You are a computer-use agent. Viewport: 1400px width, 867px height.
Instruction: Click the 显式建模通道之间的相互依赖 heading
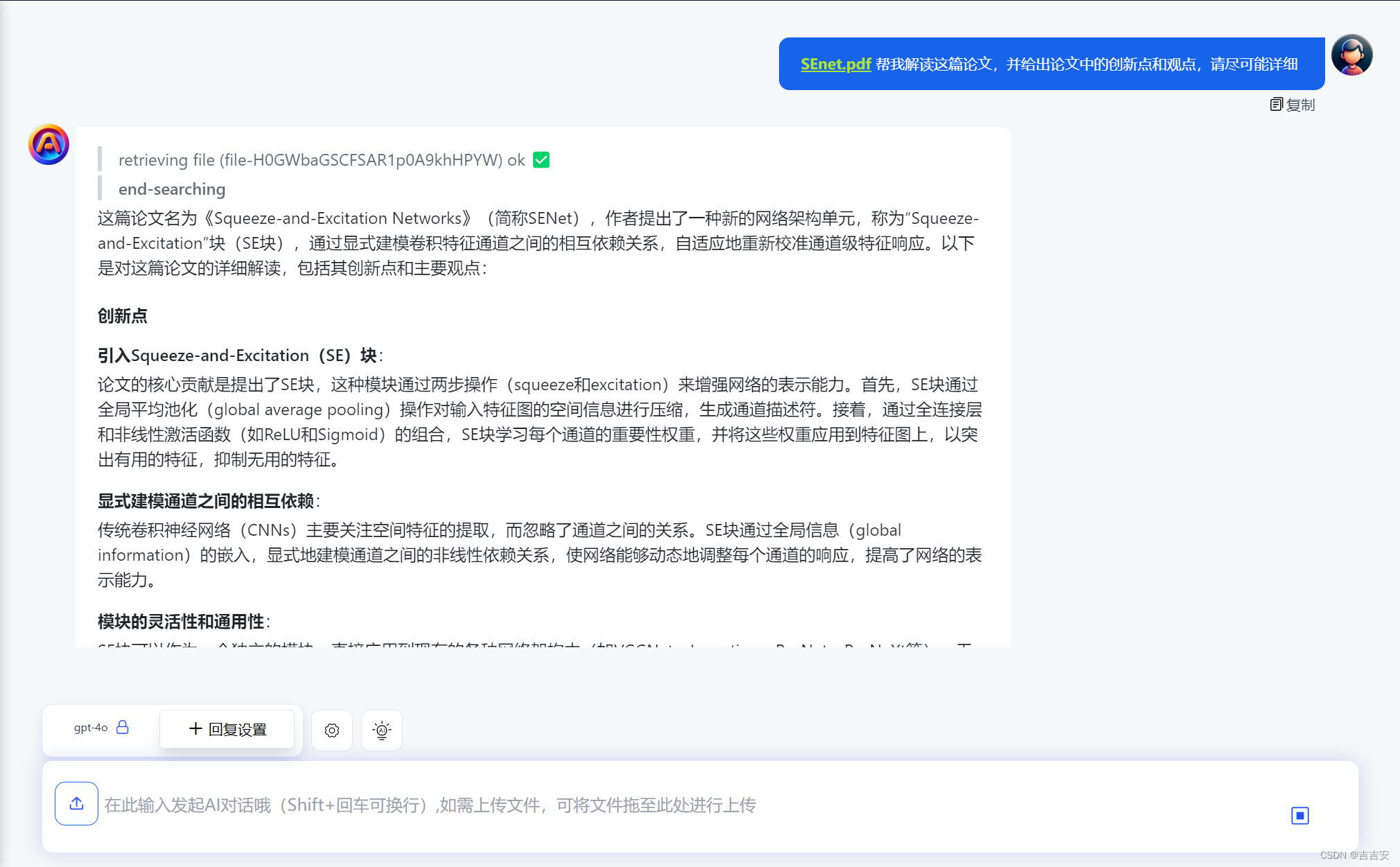(206, 501)
